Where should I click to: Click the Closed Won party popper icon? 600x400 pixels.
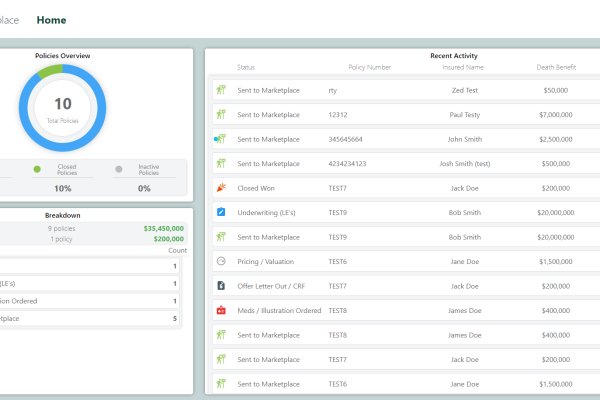(221, 187)
